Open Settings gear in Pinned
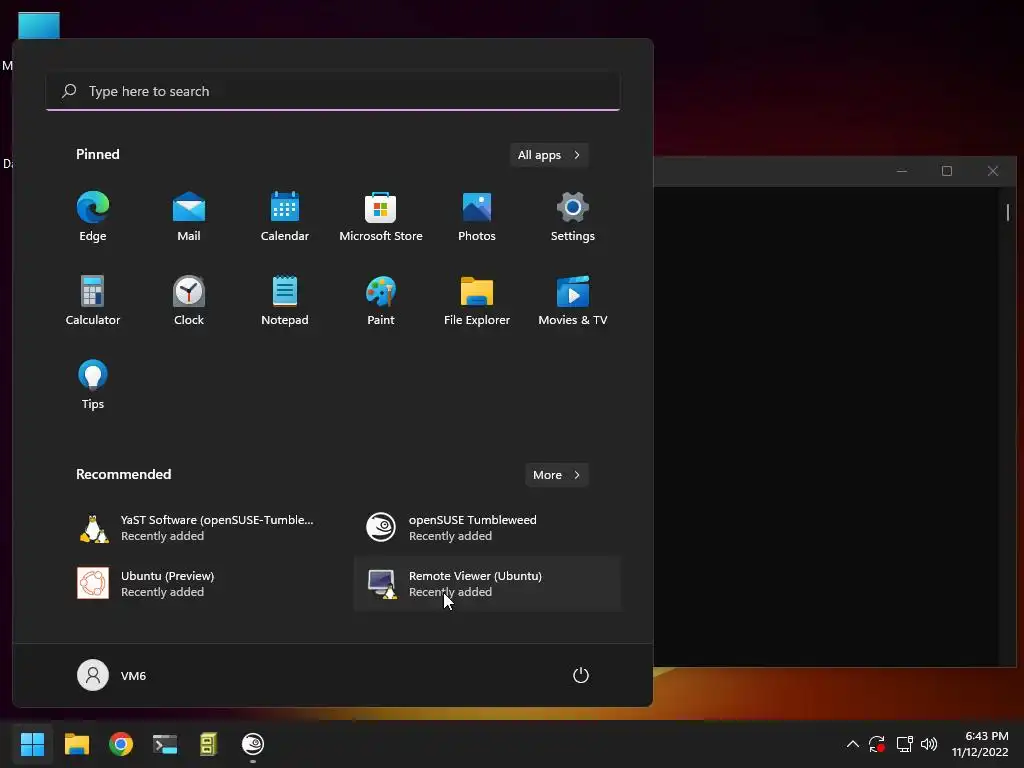 coord(573,217)
